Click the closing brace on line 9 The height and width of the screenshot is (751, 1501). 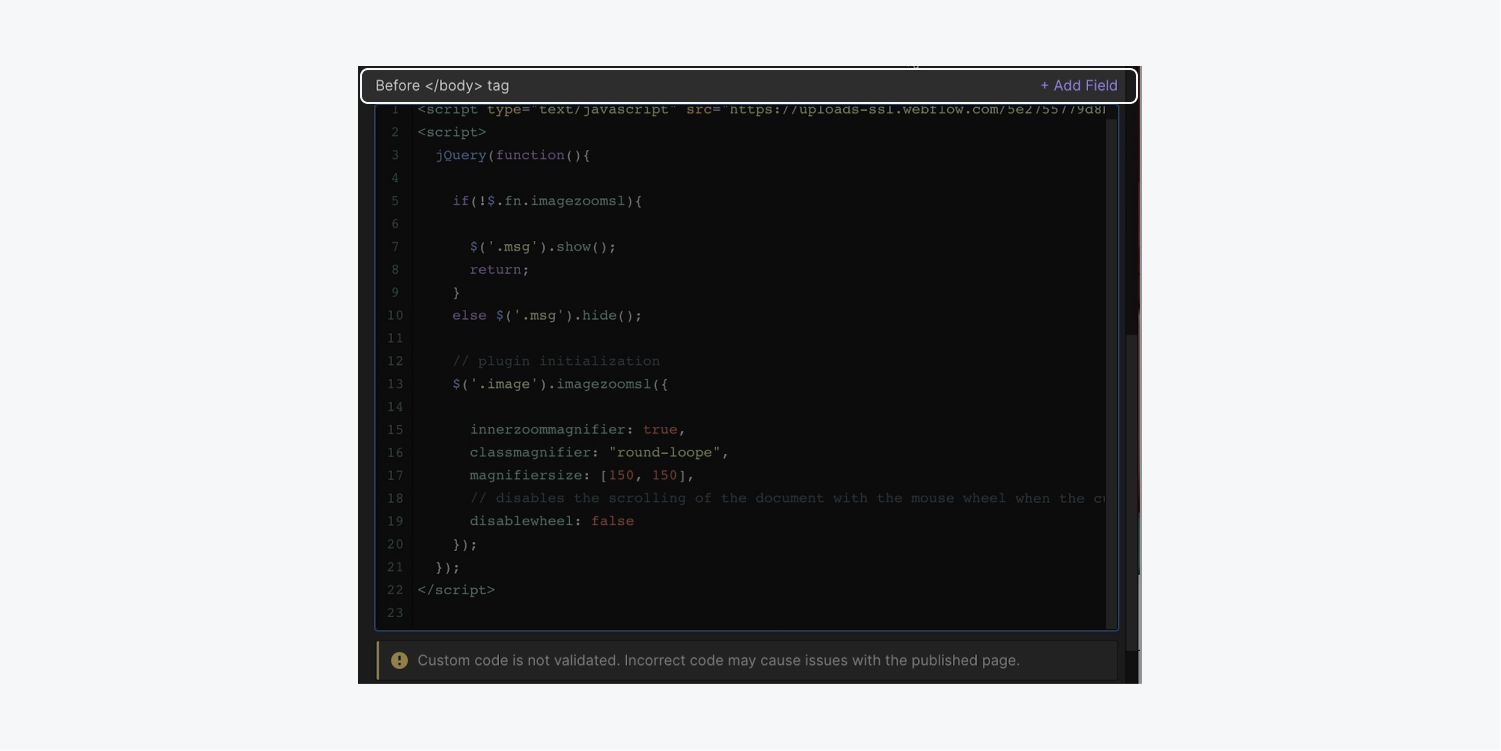(456, 293)
